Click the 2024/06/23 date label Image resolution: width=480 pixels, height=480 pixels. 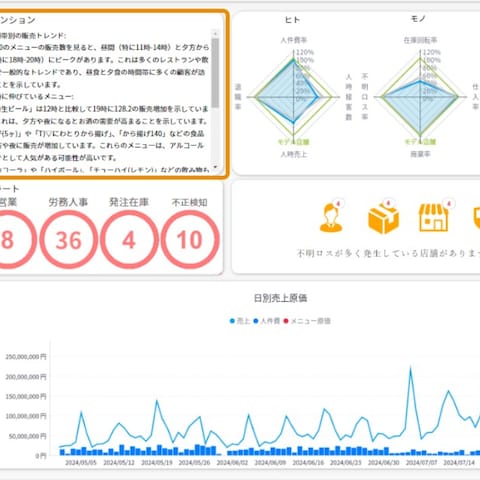click(x=346, y=463)
